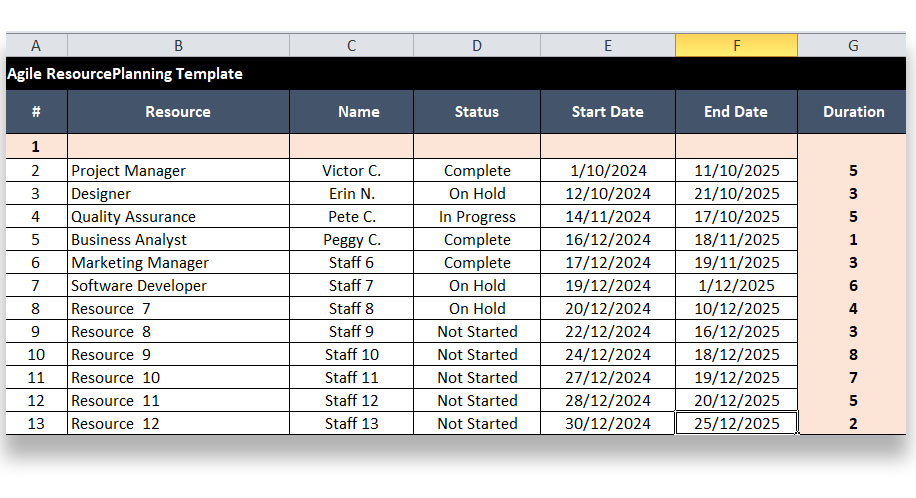Click the Quality Assurance cell
The image size is (916, 498).
pos(133,217)
